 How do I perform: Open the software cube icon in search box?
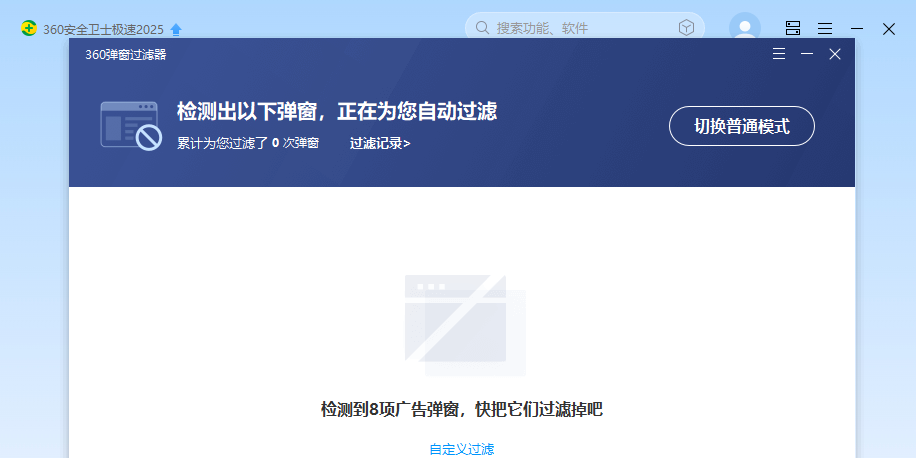pyautogui.click(x=686, y=27)
